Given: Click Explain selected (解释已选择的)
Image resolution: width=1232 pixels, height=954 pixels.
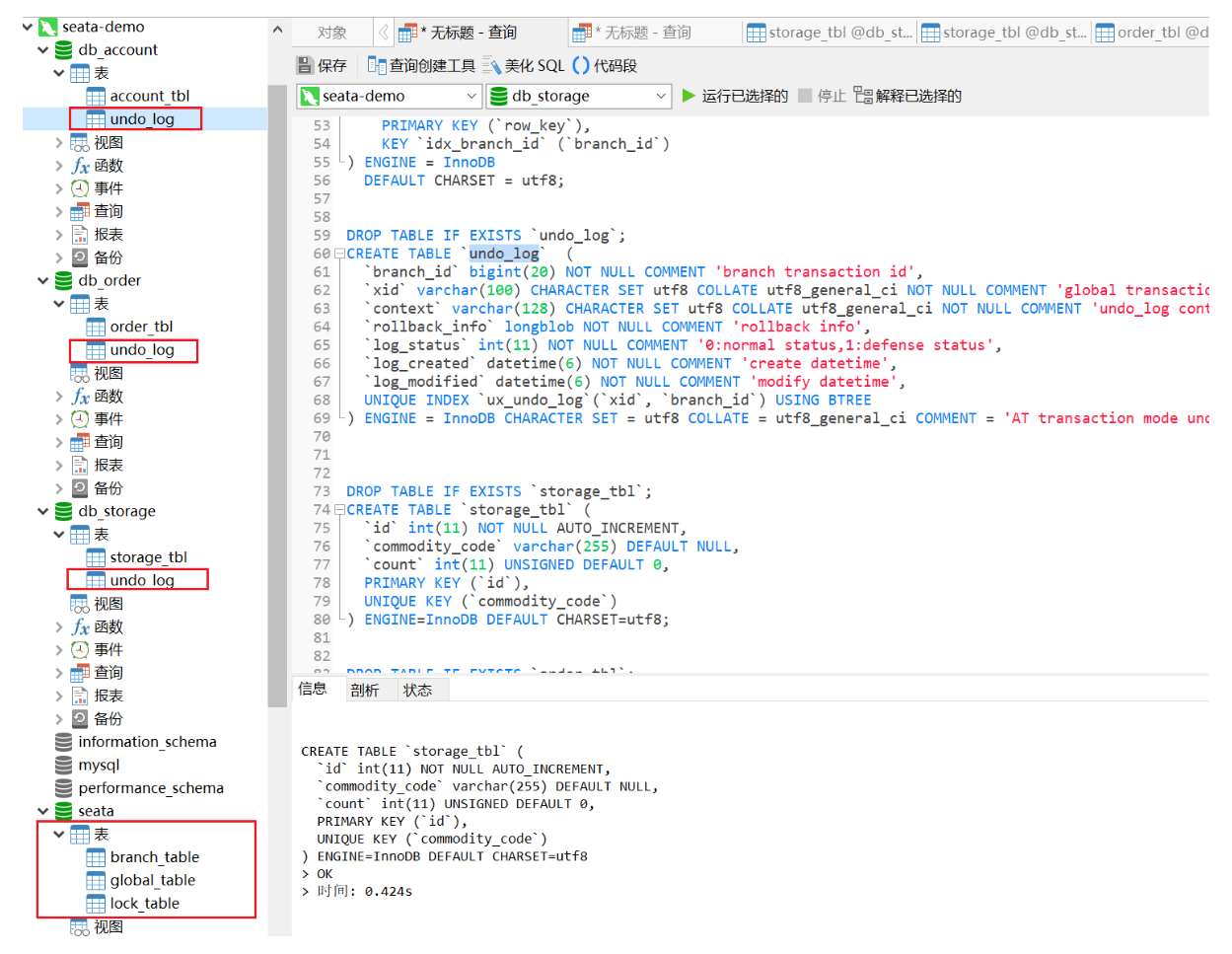Looking at the screenshot, I should [x=907, y=96].
